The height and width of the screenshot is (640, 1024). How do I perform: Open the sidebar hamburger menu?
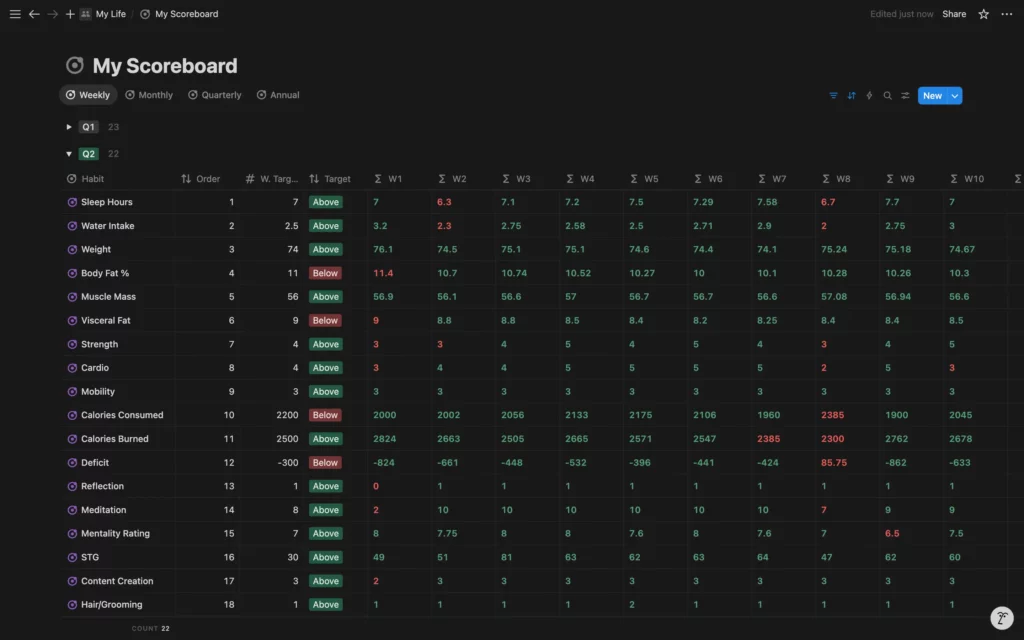point(15,14)
